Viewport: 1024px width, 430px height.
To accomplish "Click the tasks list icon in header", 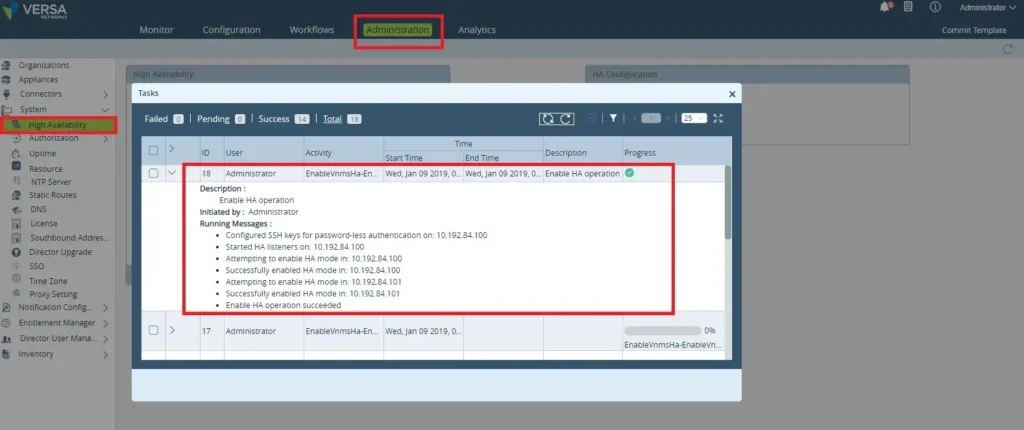I will click(x=908, y=7).
